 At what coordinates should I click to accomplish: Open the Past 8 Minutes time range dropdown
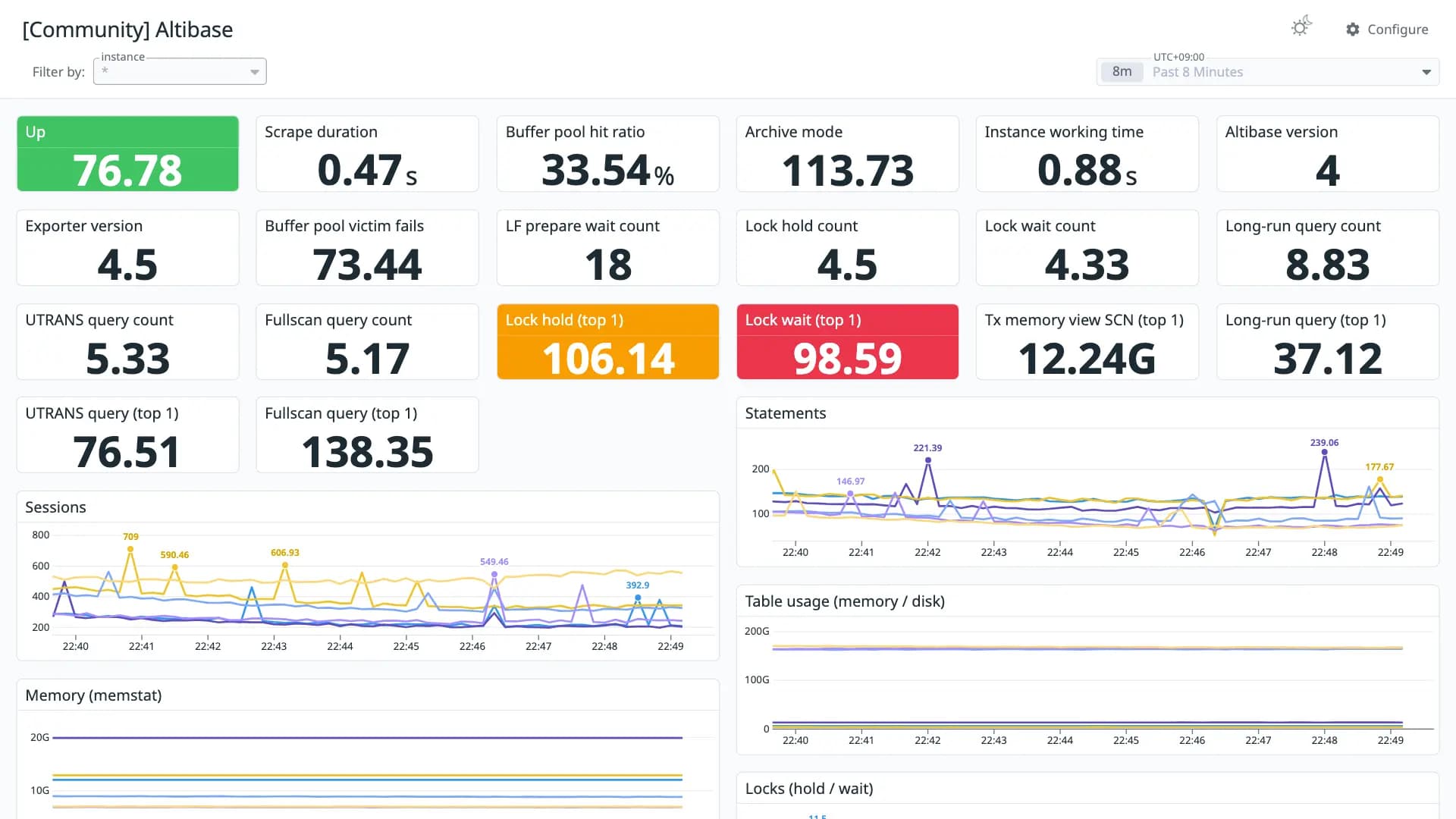1268,72
